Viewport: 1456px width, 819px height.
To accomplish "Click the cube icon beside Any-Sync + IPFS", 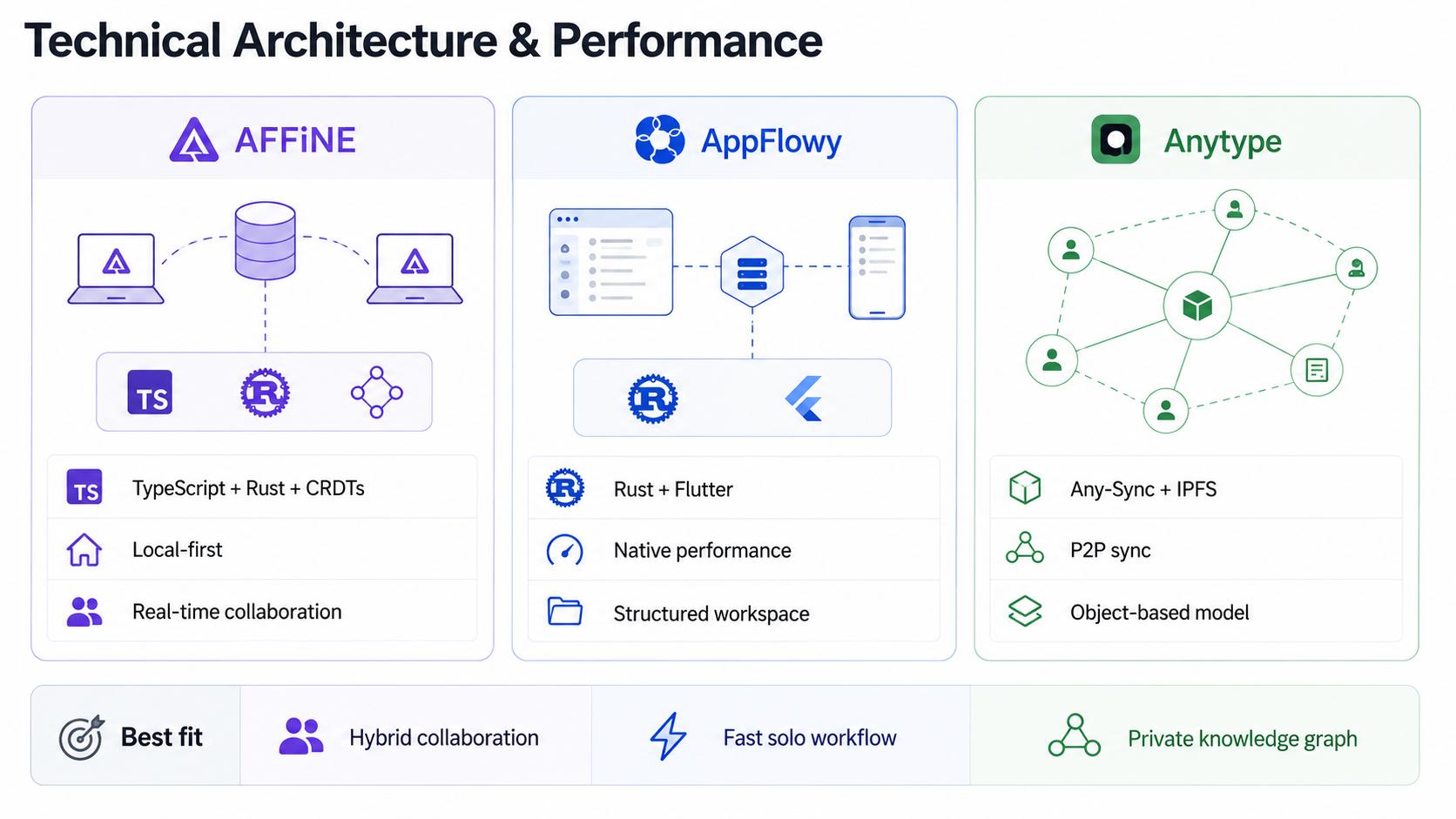I will coord(1025,487).
